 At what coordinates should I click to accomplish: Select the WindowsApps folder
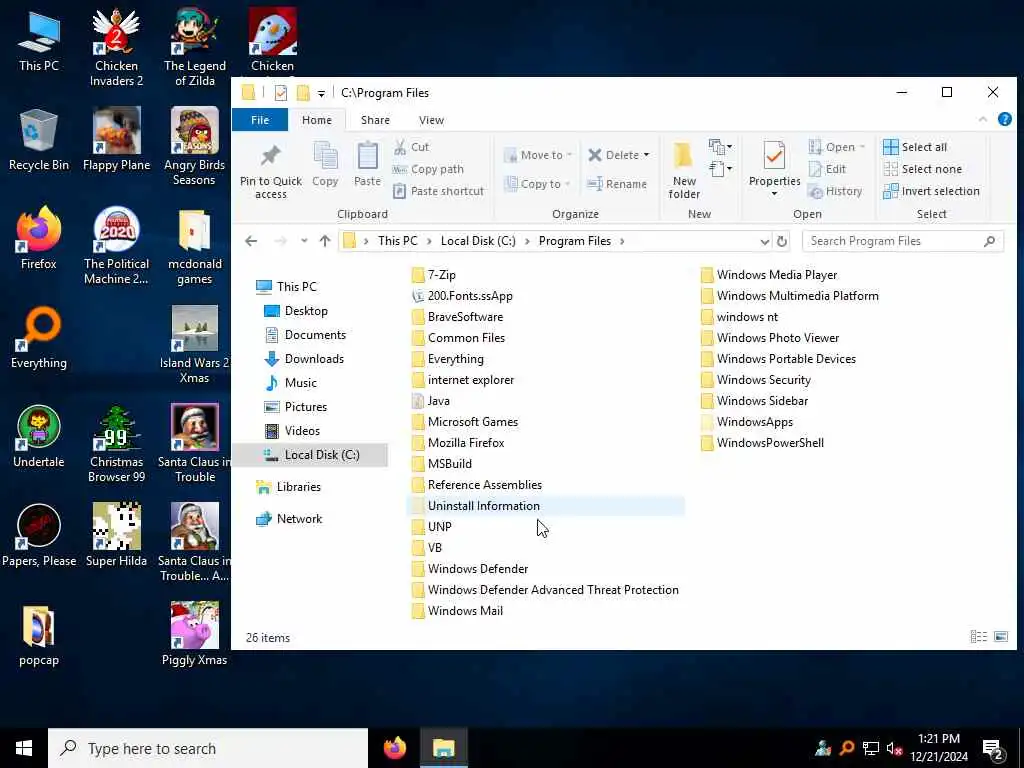coord(746,422)
